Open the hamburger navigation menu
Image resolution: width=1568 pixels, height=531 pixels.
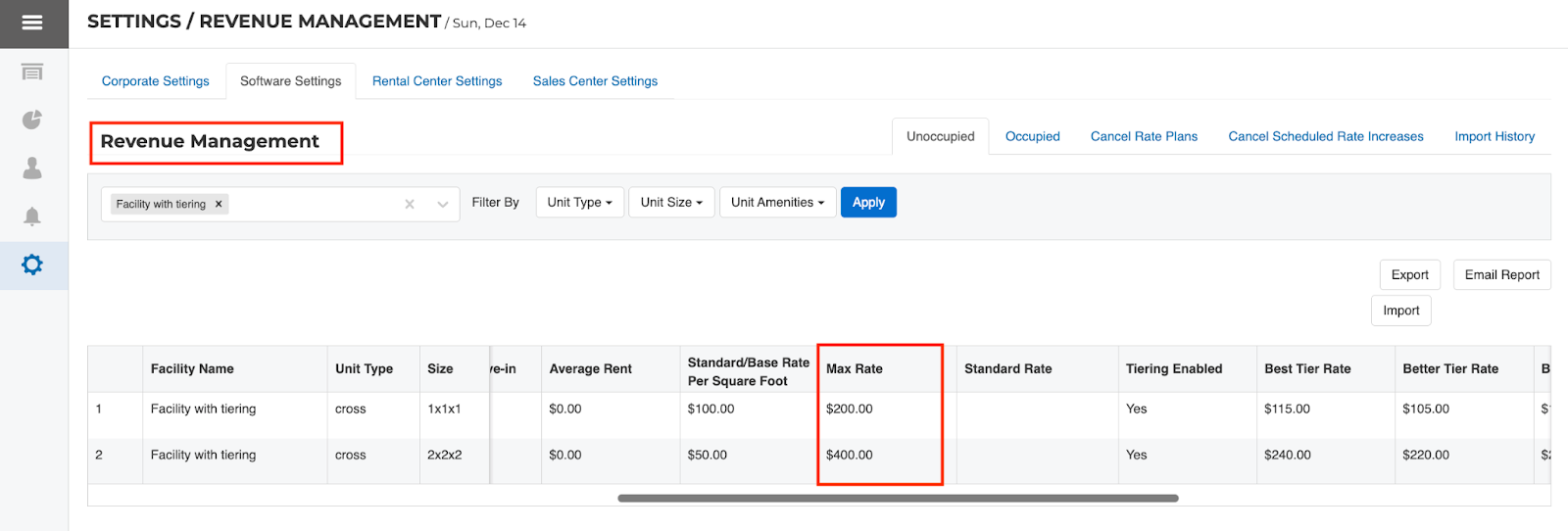32,23
